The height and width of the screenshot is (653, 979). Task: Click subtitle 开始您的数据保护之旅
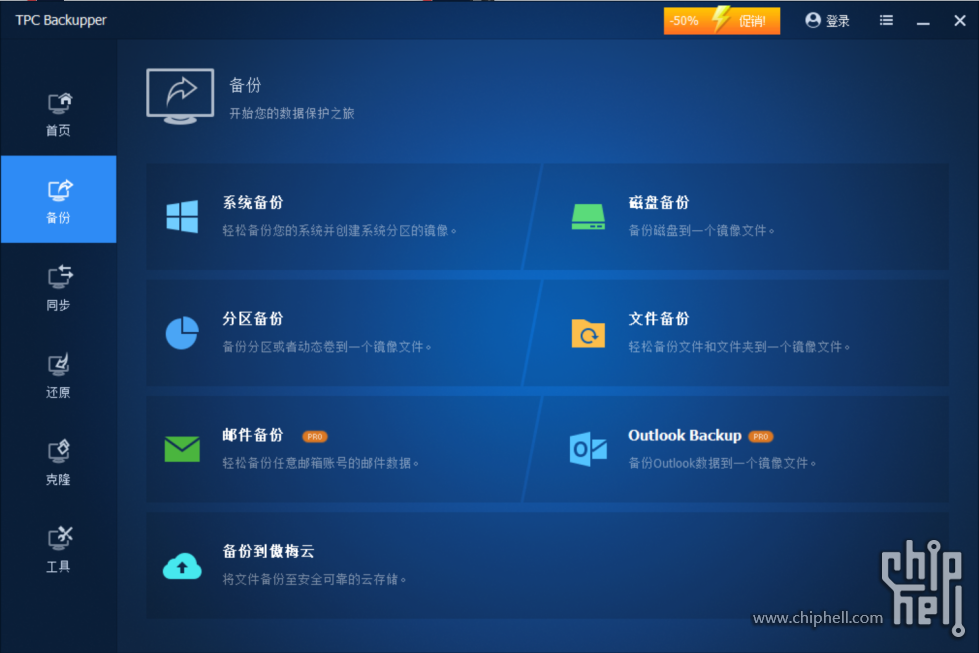(292, 113)
